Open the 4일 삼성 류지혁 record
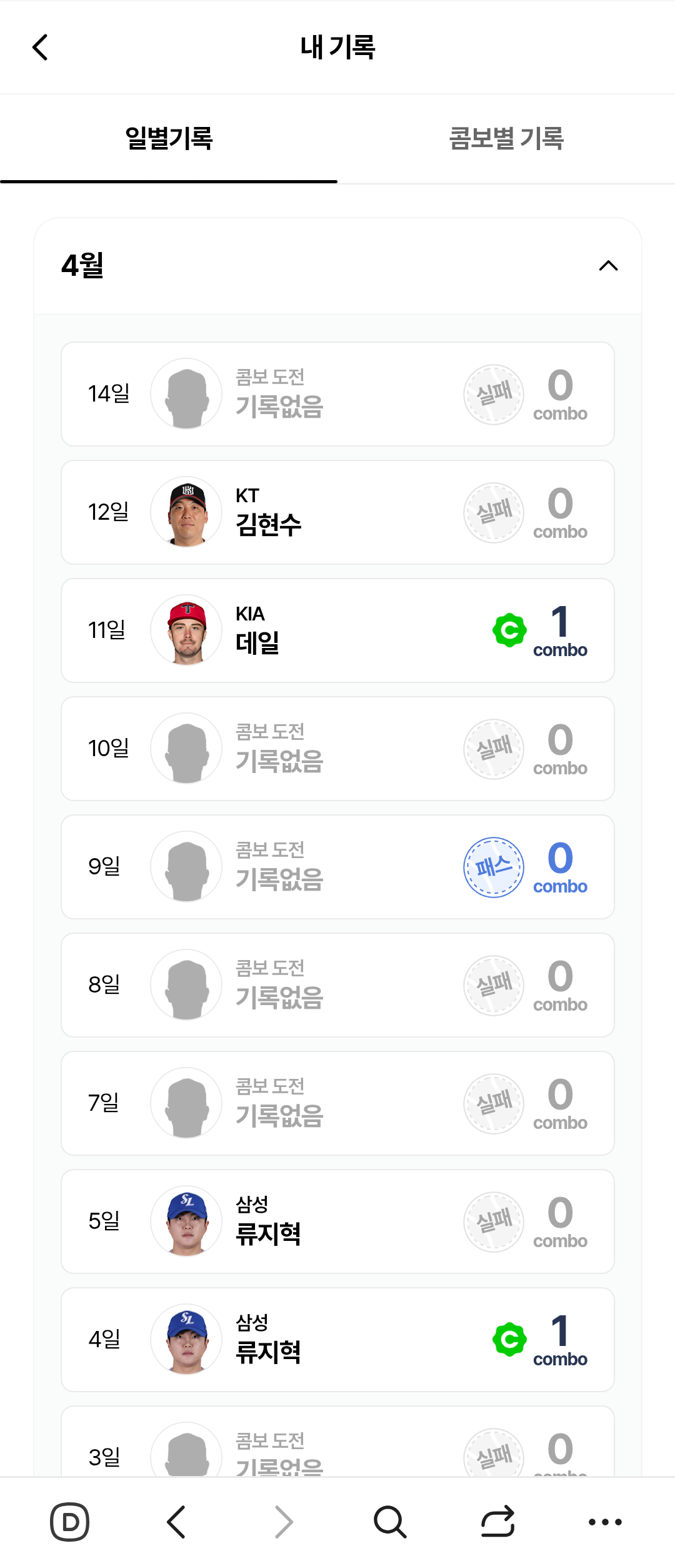Viewport: 675px width, 1568px height. 337,1339
